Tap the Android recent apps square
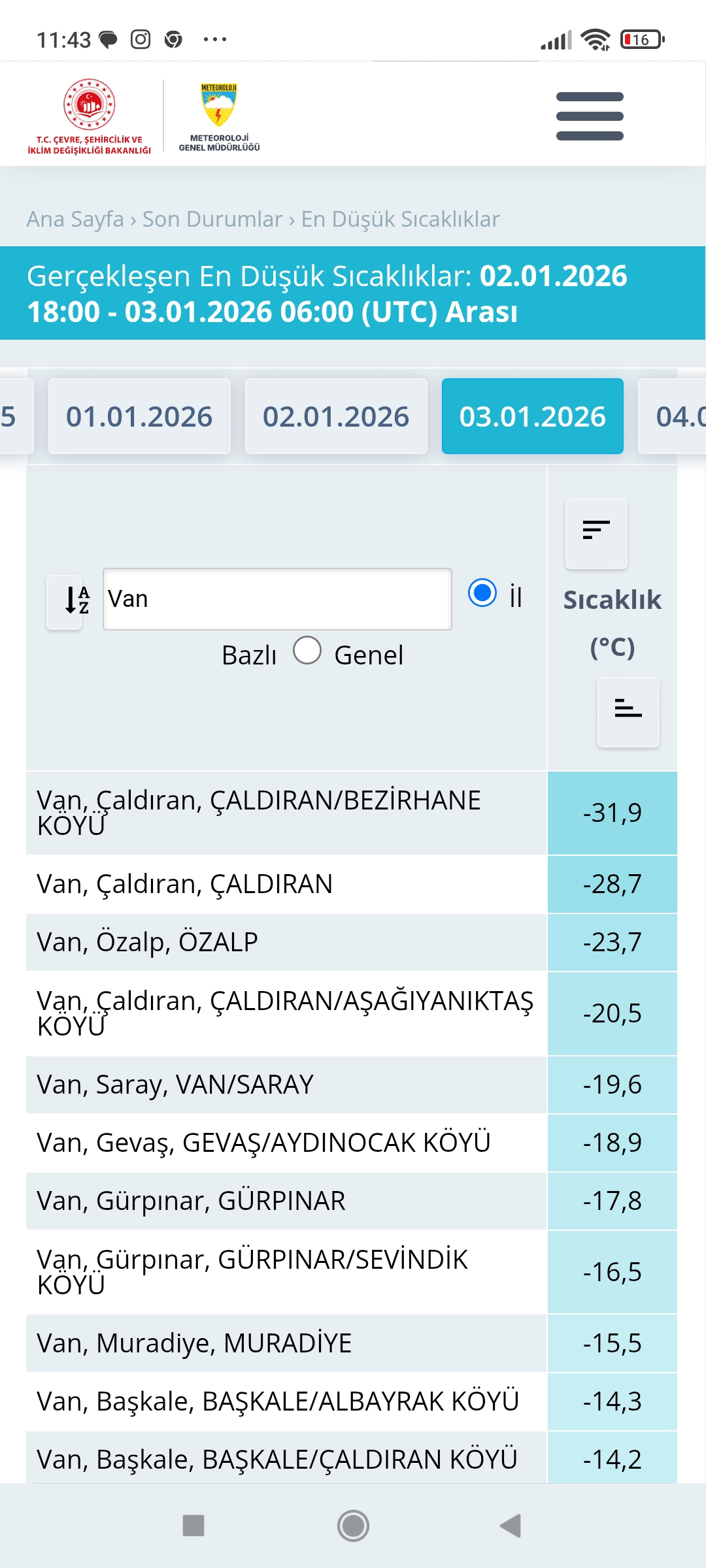Image resolution: width=706 pixels, height=1568 pixels. pyautogui.click(x=193, y=1526)
